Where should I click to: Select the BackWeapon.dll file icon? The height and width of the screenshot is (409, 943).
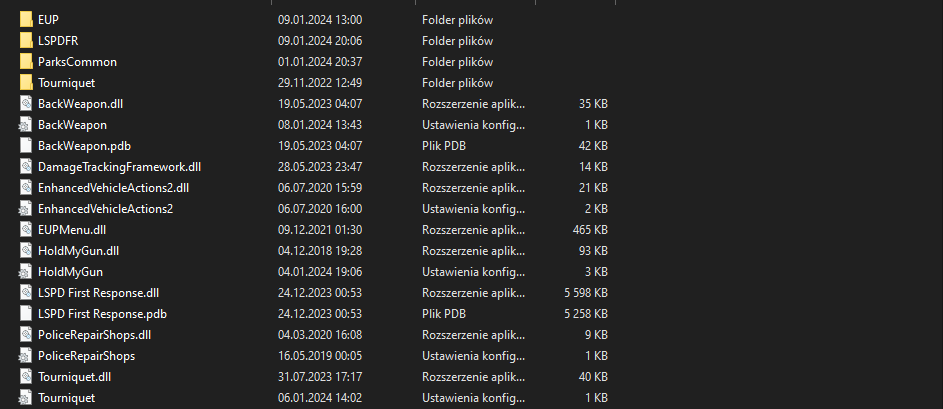[26, 104]
